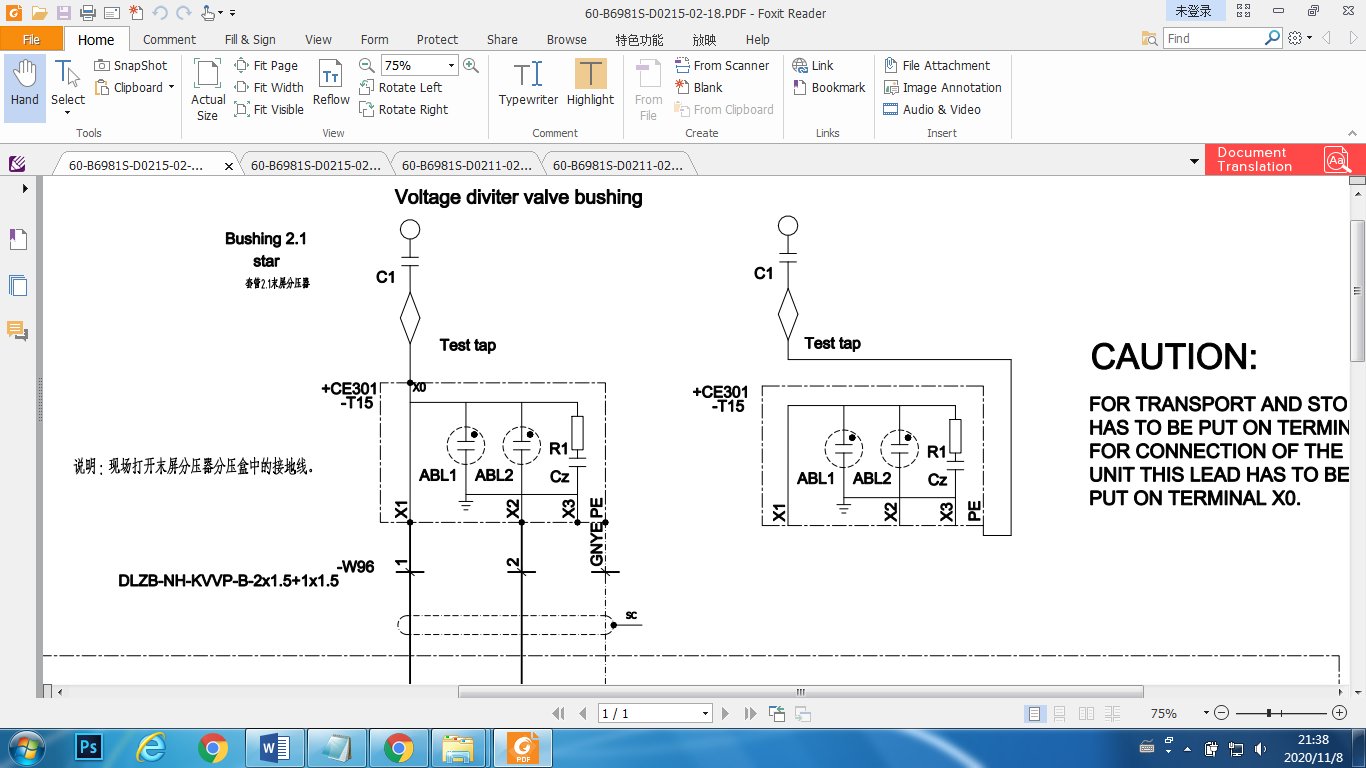Screen dimensions: 1366x768
Task: Switch to the Fill & Sign tab
Action: pos(250,39)
